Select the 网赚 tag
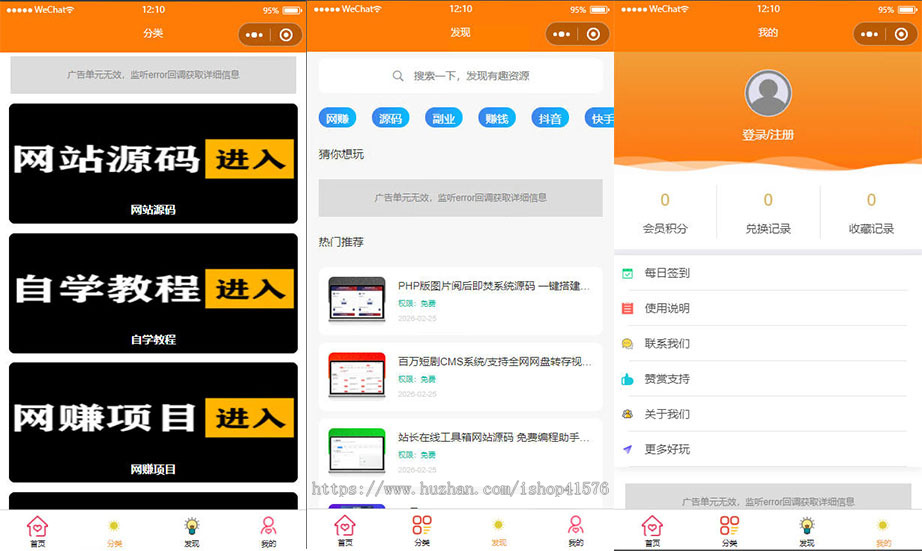 click(338, 118)
